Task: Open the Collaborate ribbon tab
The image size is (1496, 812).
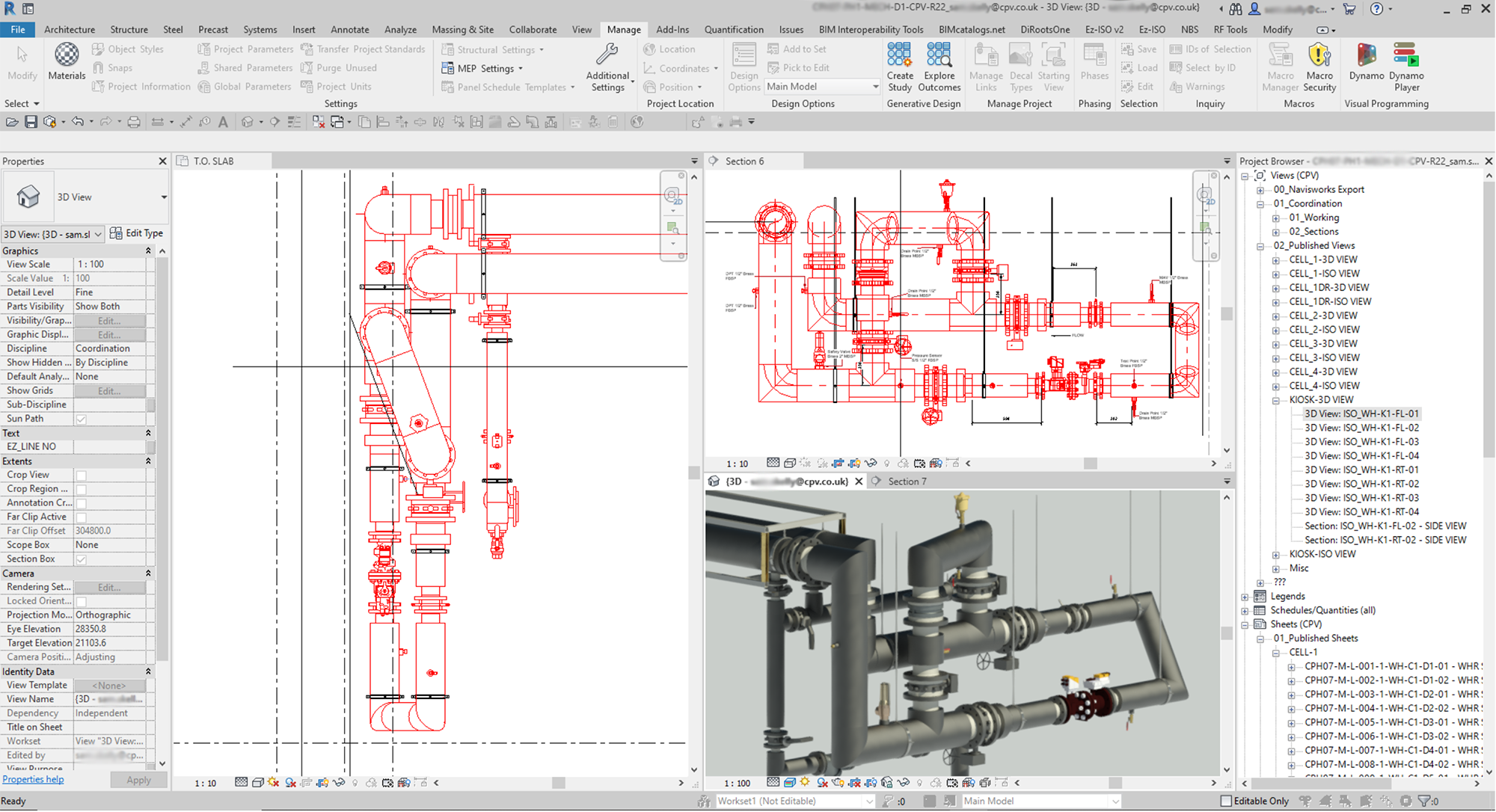Action: 533,30
